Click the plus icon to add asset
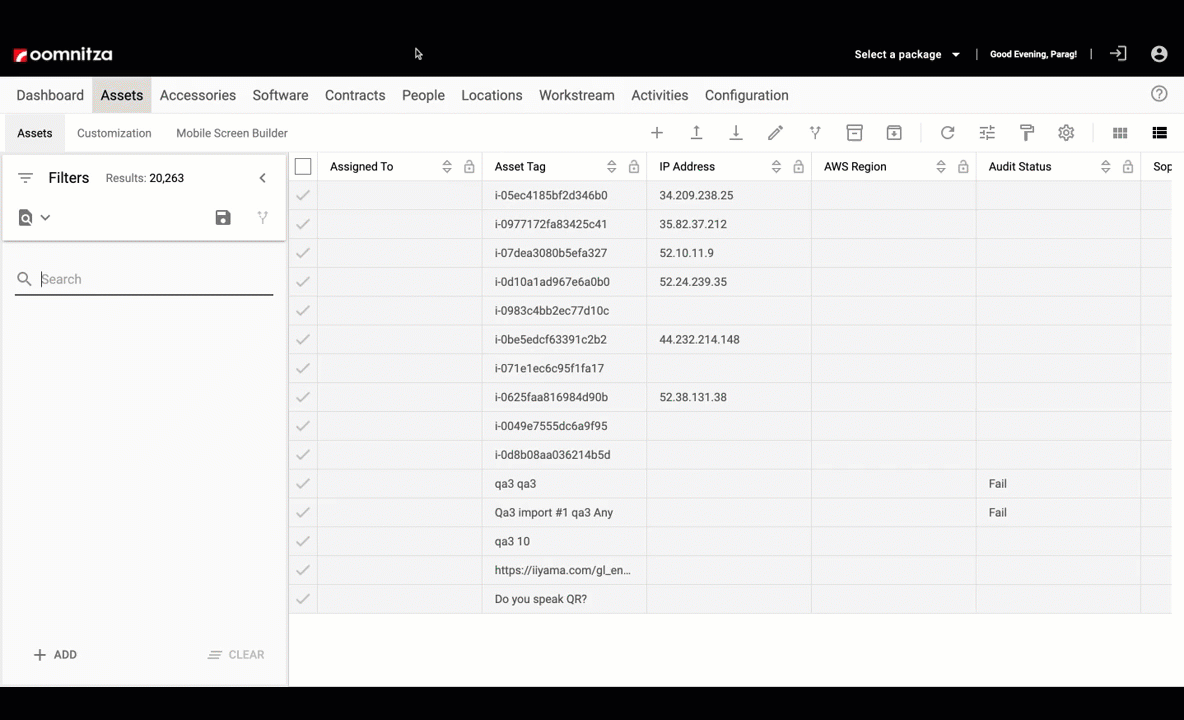The width and height of the screenshot is (1184, 720). [657, 133]
